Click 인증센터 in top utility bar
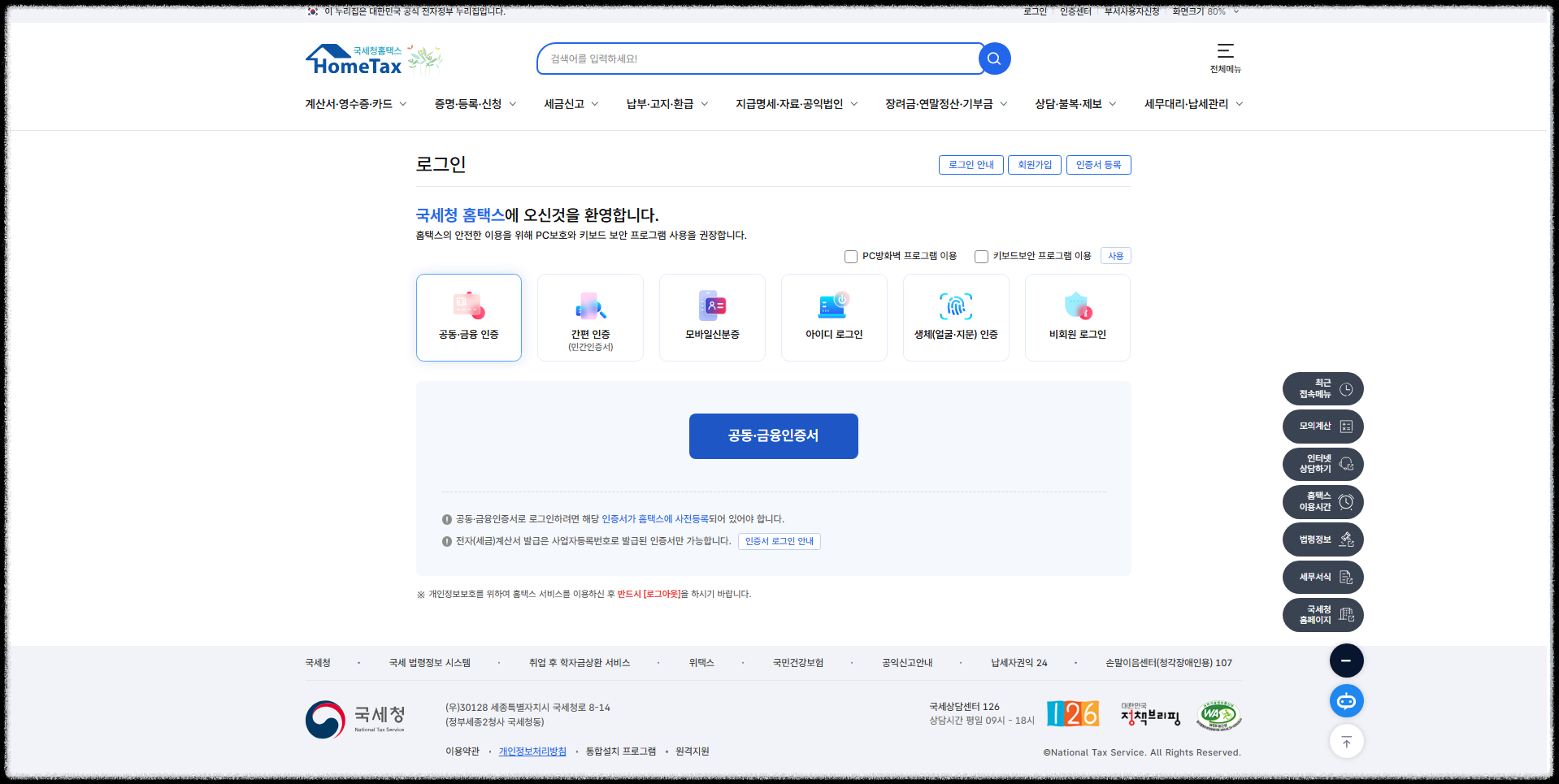This screenshot has height=784, width=1559. 1075,11
